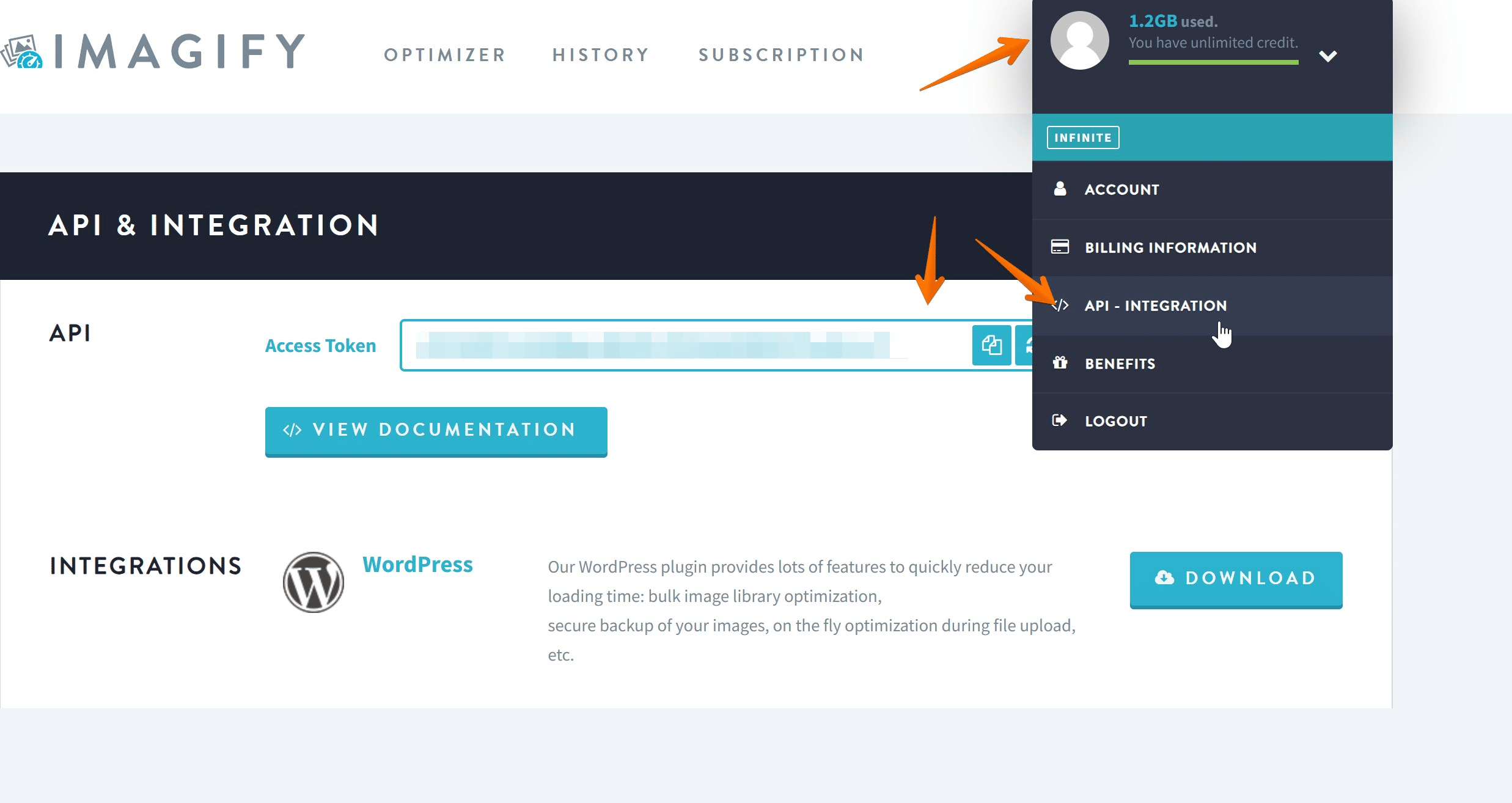Click the Account menu icon
This screenshot has height=803, width=1512.
pos(1081,41)
